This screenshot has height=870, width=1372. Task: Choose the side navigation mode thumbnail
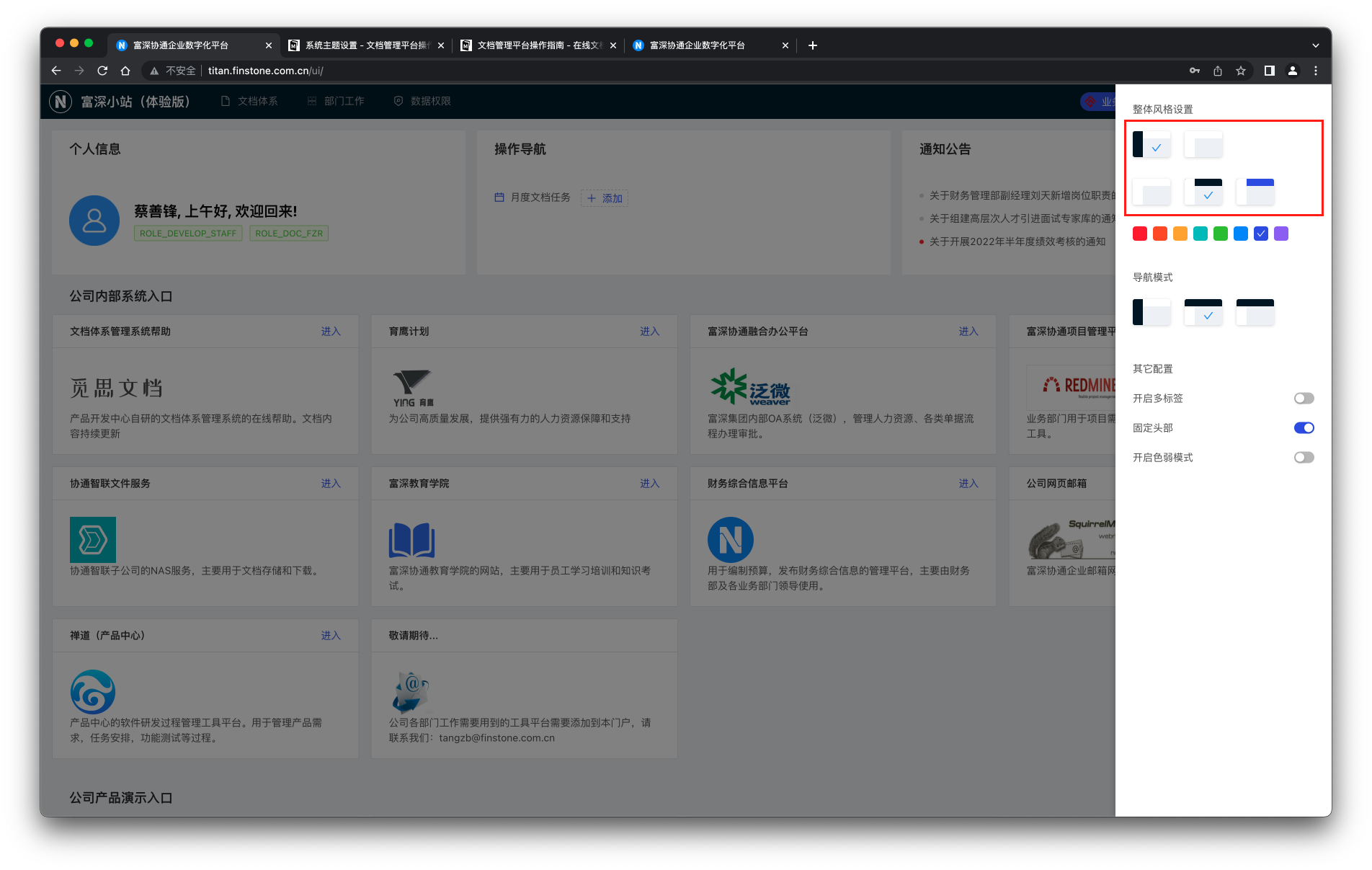[1151, 312]
